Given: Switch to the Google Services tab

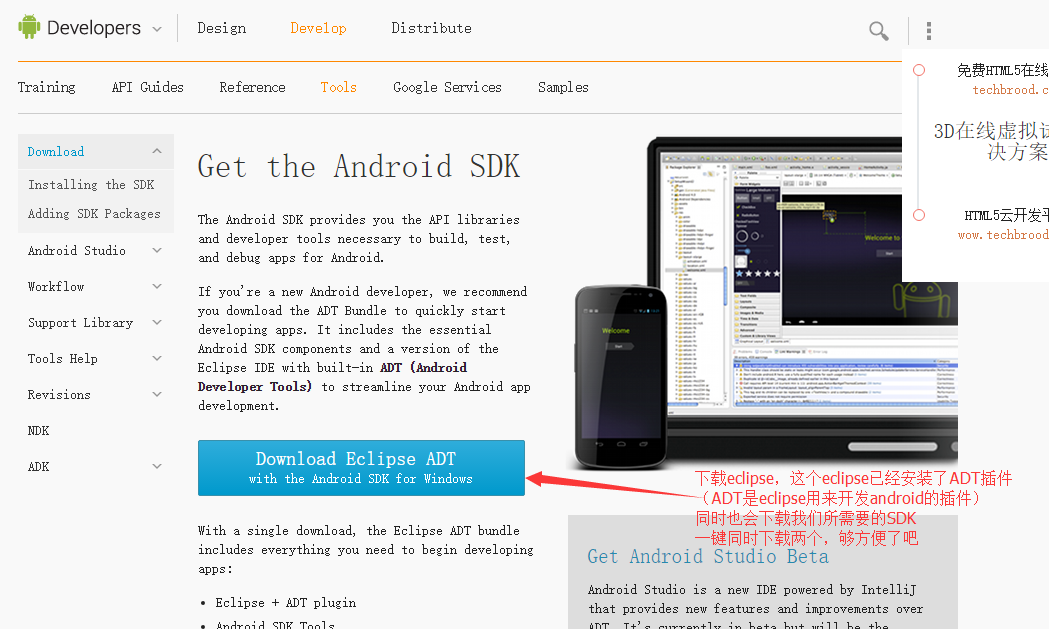Looking at the screenshot, I should [447, 87].
